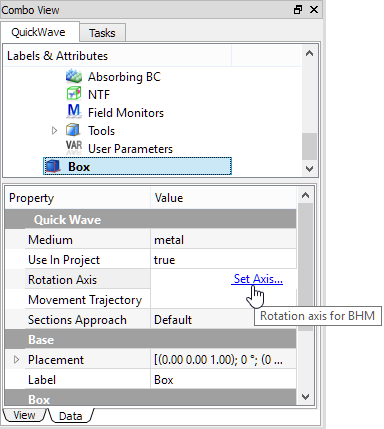Click the Tools cube icon
Image resolution: width=384 pixels, height=429 pixels.
pyautogui.click(x=73, y=130)
